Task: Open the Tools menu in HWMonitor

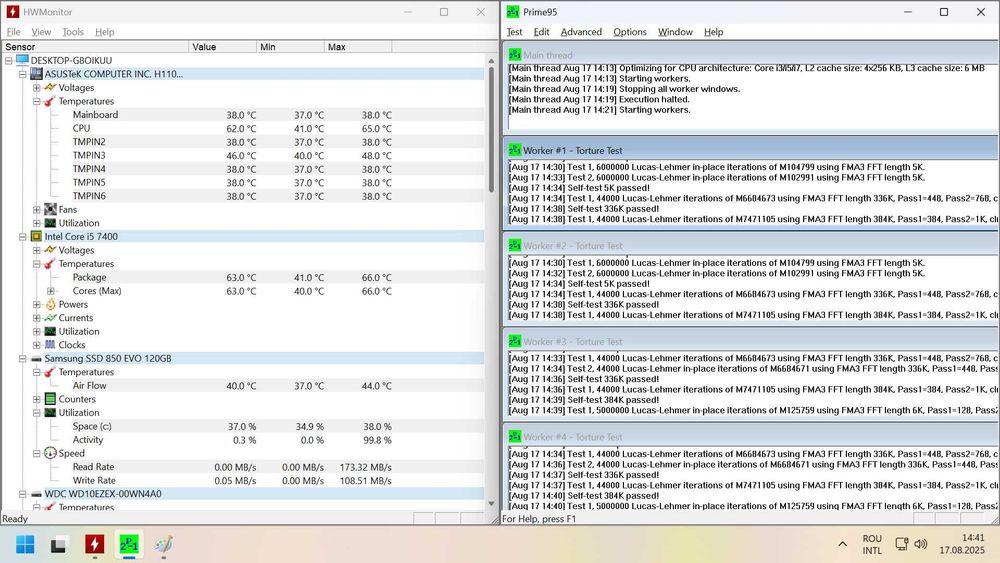Action: coord(73,32)
